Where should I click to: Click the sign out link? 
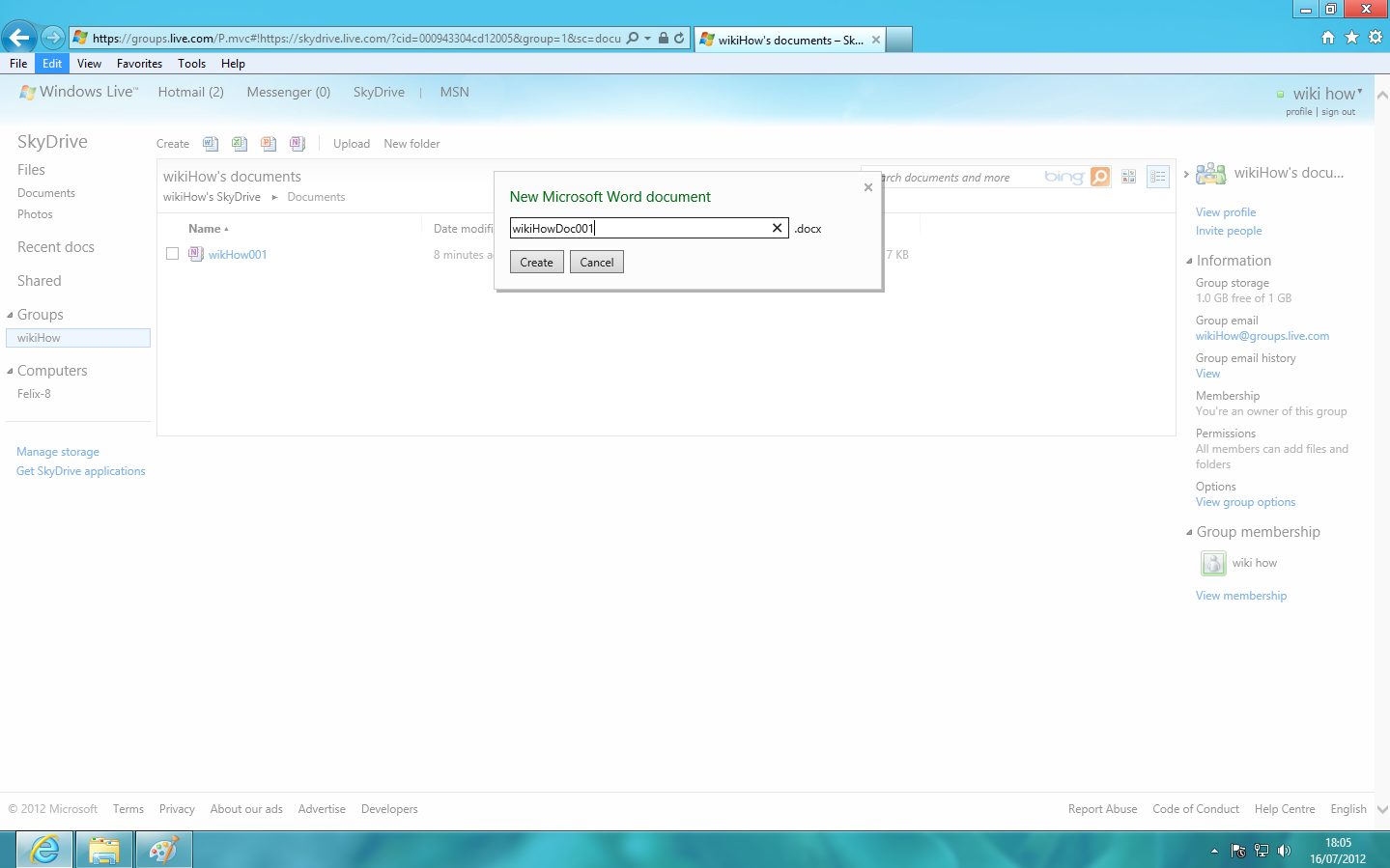pos(1338,112)
